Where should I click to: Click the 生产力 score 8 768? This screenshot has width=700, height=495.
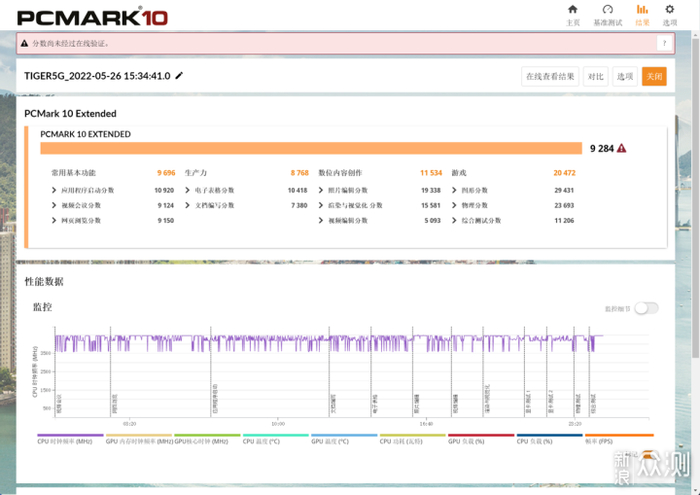(x=300, y=173)
